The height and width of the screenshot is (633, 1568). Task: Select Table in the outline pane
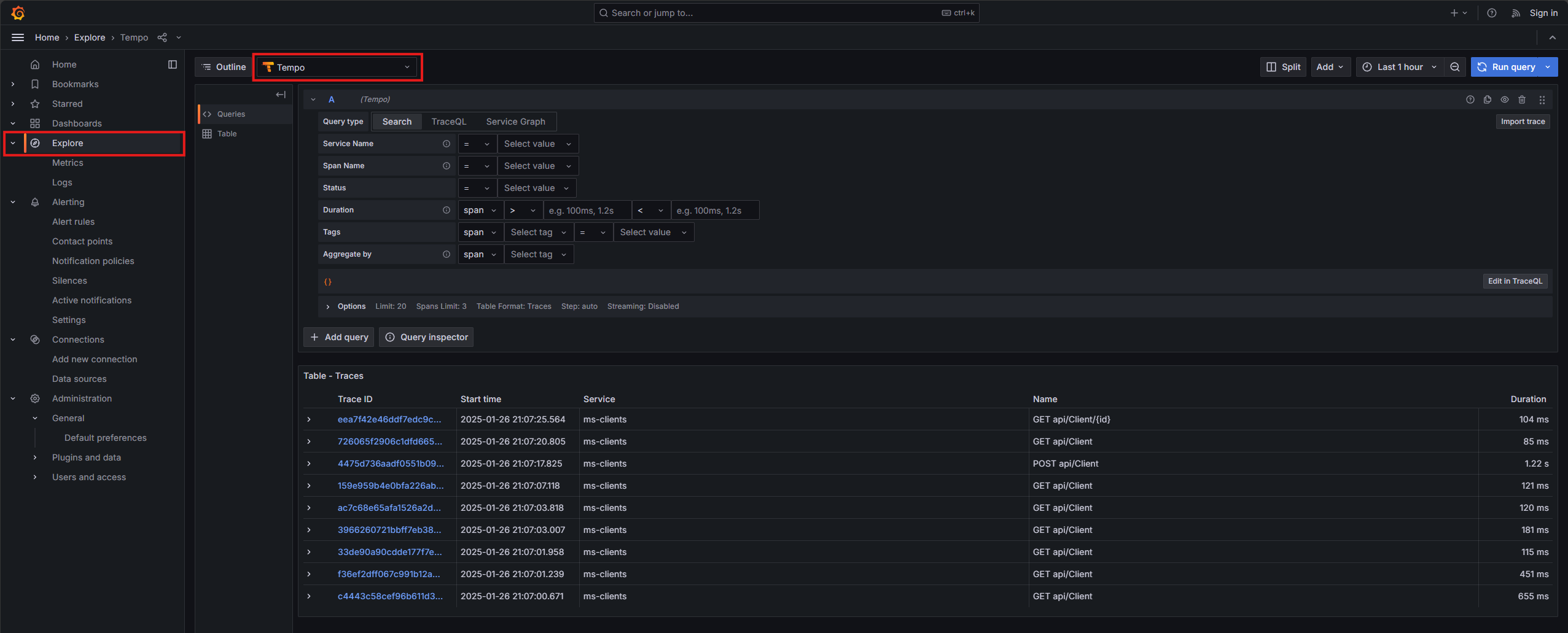(245, 134)
